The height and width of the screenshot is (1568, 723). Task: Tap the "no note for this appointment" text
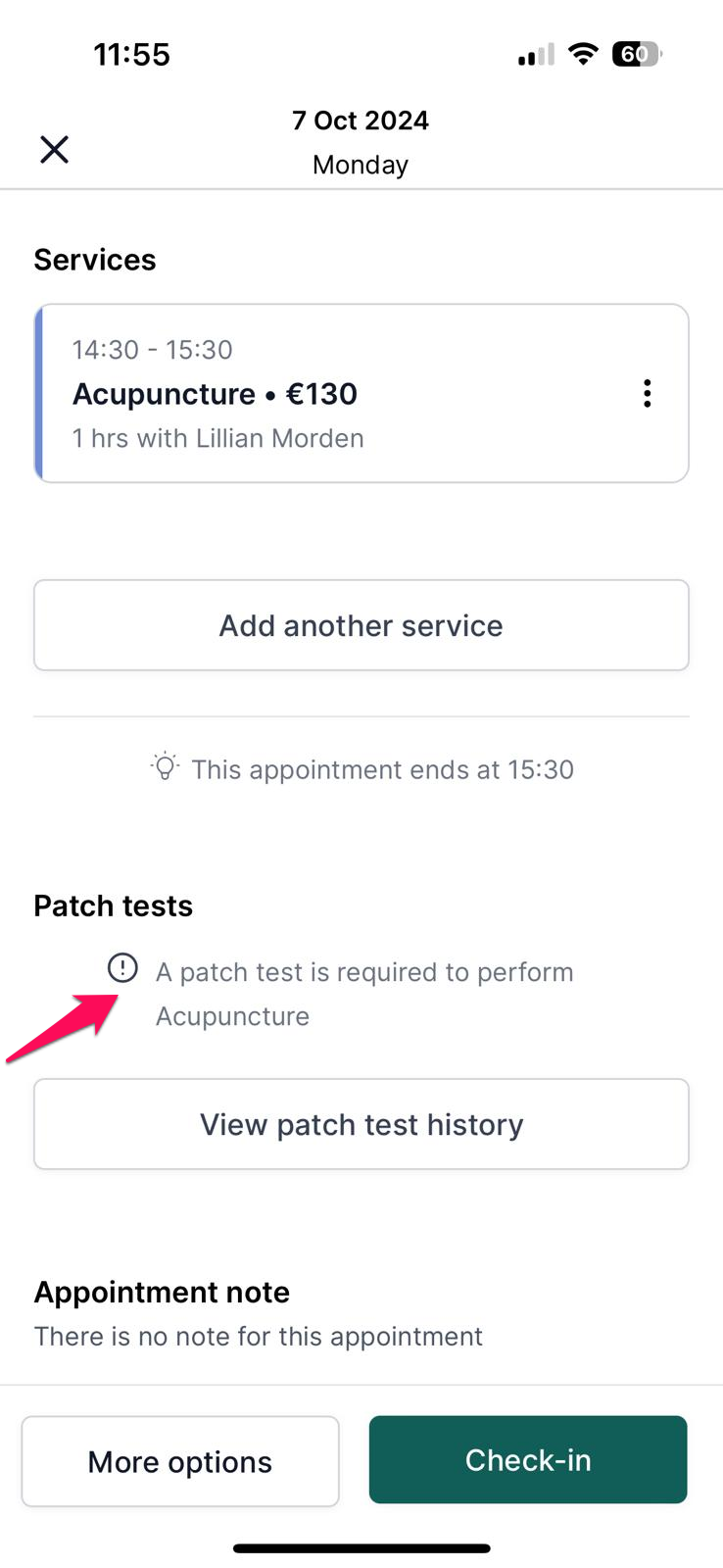tap(259, 1337)
